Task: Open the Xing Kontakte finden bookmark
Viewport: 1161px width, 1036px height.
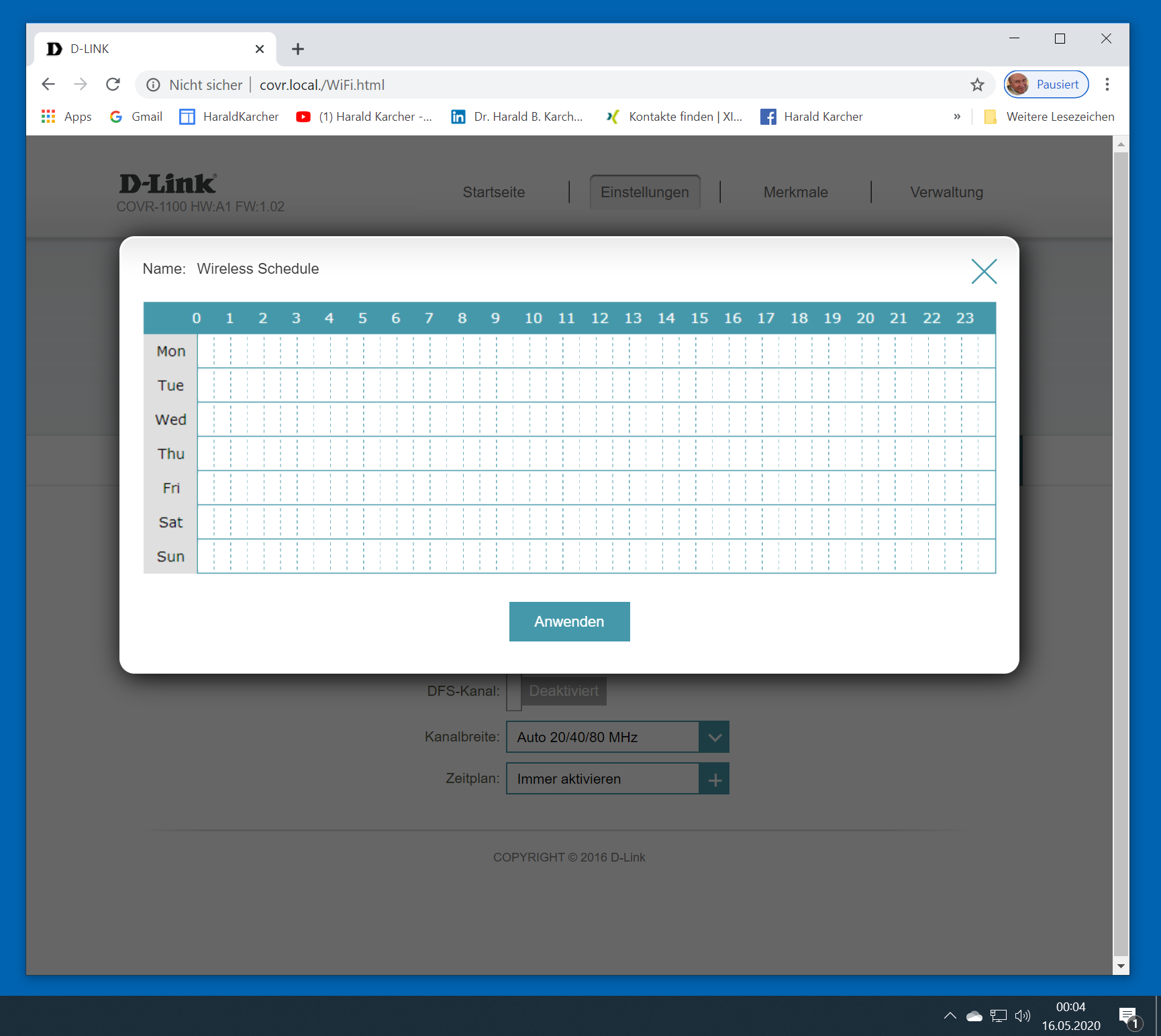Action: (674, 117)
